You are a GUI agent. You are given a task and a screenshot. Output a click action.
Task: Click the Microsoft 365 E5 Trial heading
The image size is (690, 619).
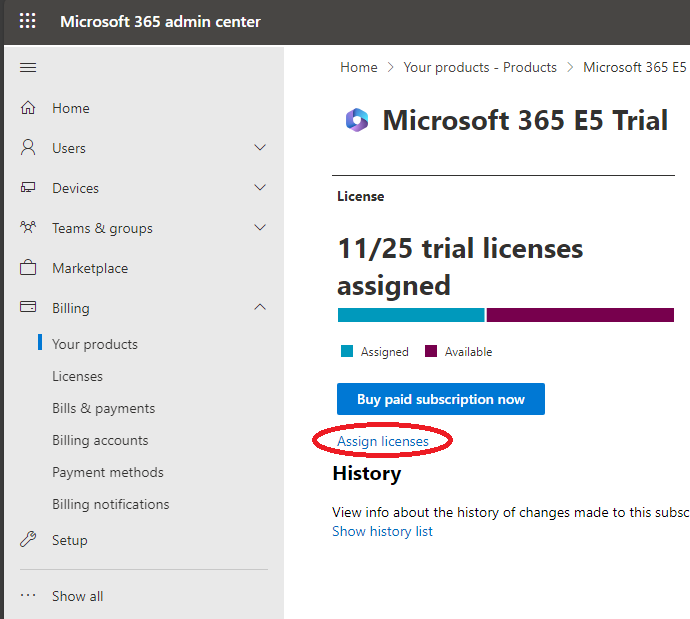[x=525, y=120]
